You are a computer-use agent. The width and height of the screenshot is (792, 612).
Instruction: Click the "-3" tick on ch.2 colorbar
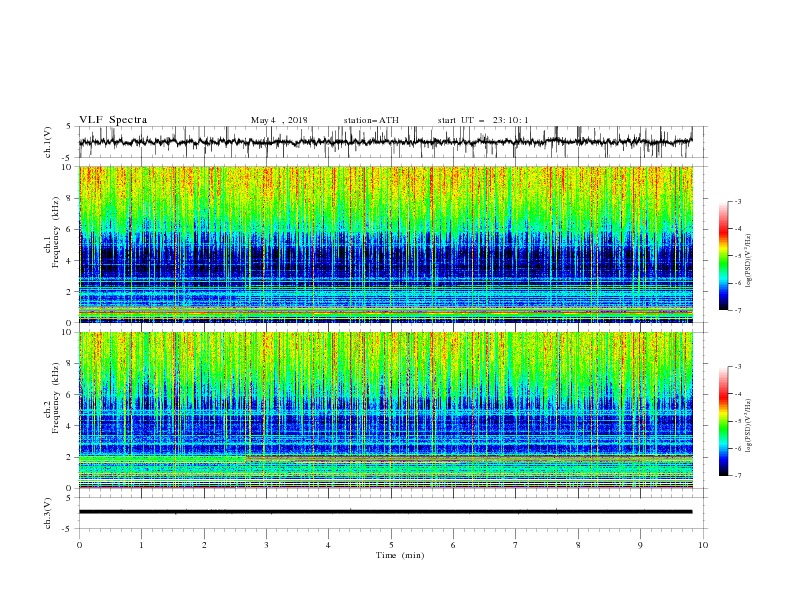pos(738,367)
